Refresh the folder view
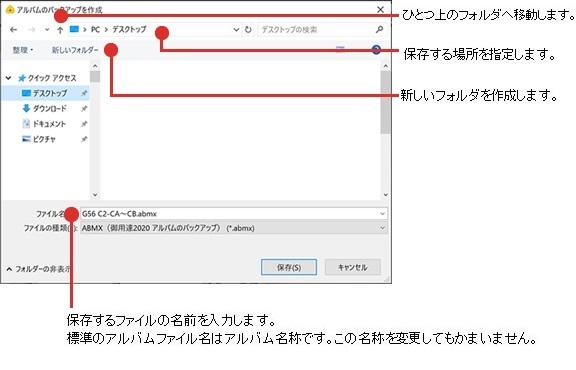This screenshot has height=370, width=576. click(x=248, y=29)
